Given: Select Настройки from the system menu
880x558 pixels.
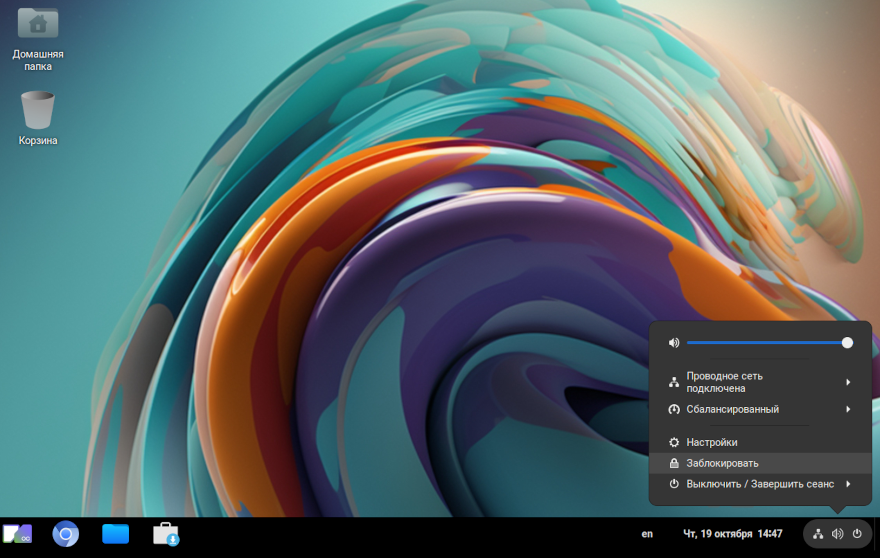Looking at the screenshot, I should click(x=712, y=442).
